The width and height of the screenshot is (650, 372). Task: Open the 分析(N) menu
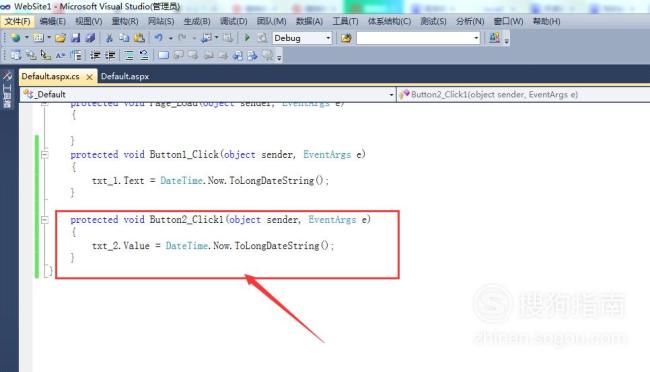click(470, 21)
